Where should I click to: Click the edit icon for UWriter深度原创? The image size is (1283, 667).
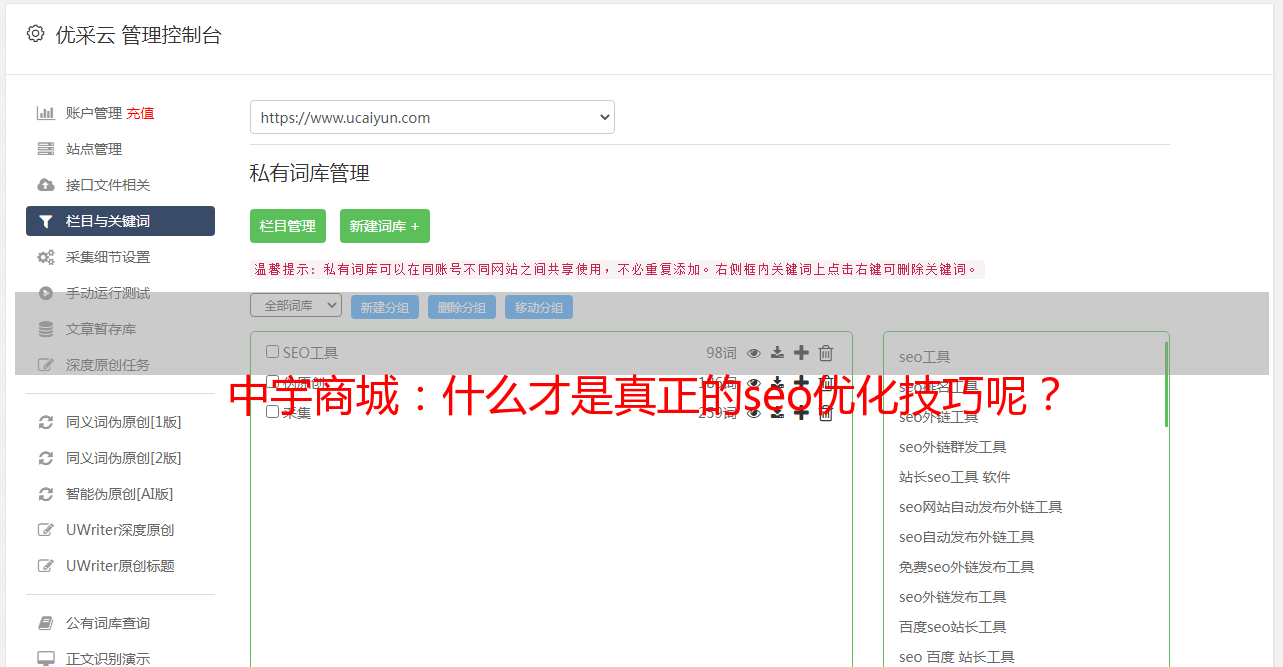(x=46, y=530)
